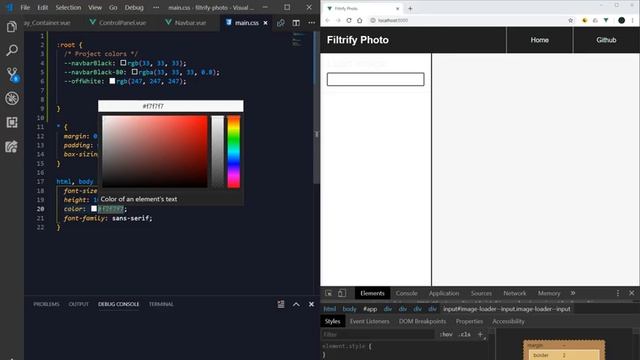640x360 pixels.
Task: Show more DevTools tabs
Action: (573, 293)
